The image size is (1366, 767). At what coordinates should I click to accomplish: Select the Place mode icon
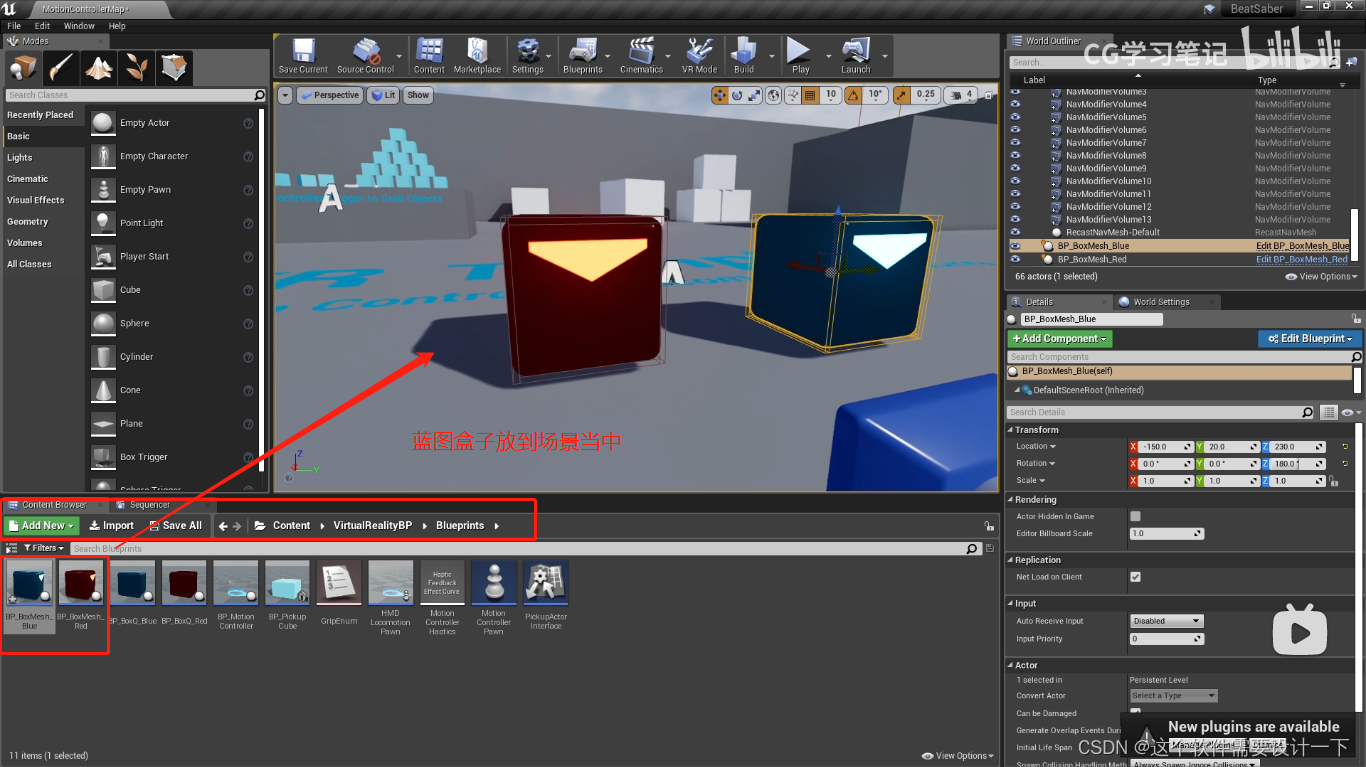(23, 68)
